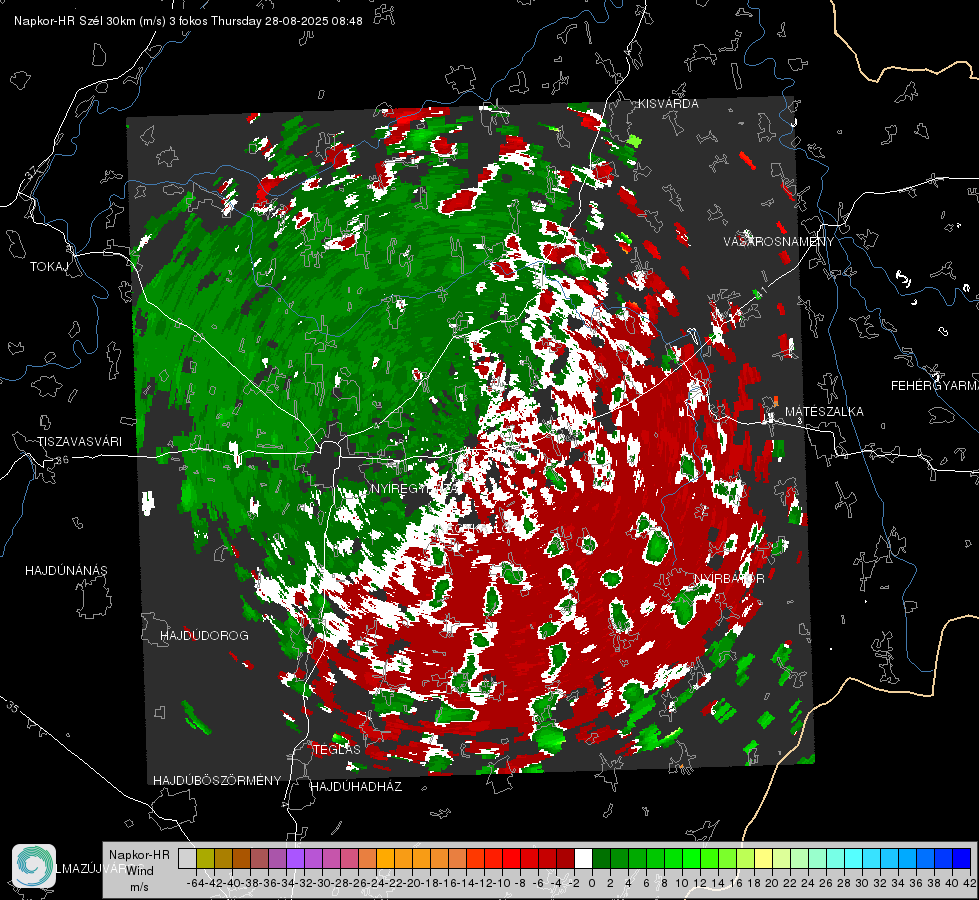
Task: Click the road number 35 at lower left
Action: [x=13, y=708]
